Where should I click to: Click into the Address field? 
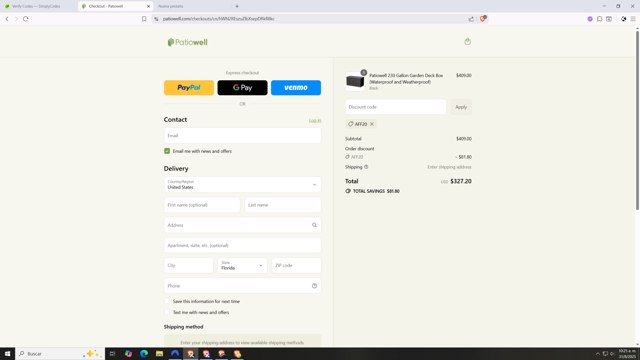pyautogui.click(x=242, y=225)
